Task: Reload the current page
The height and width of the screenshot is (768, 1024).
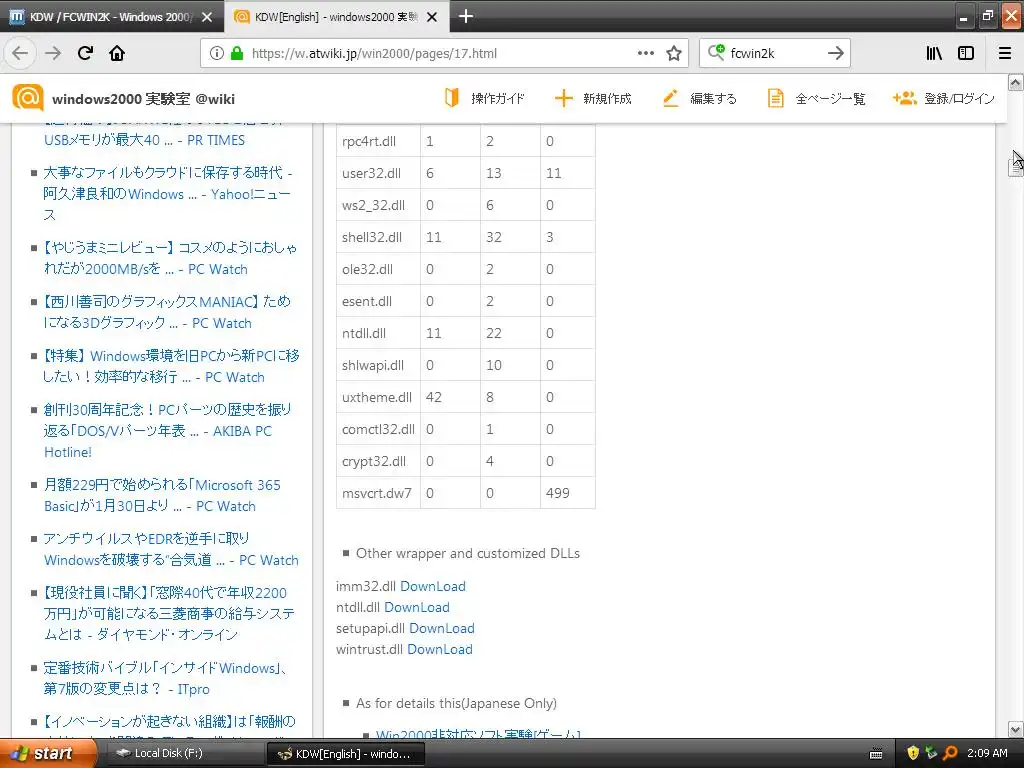Action: [85, 53]
